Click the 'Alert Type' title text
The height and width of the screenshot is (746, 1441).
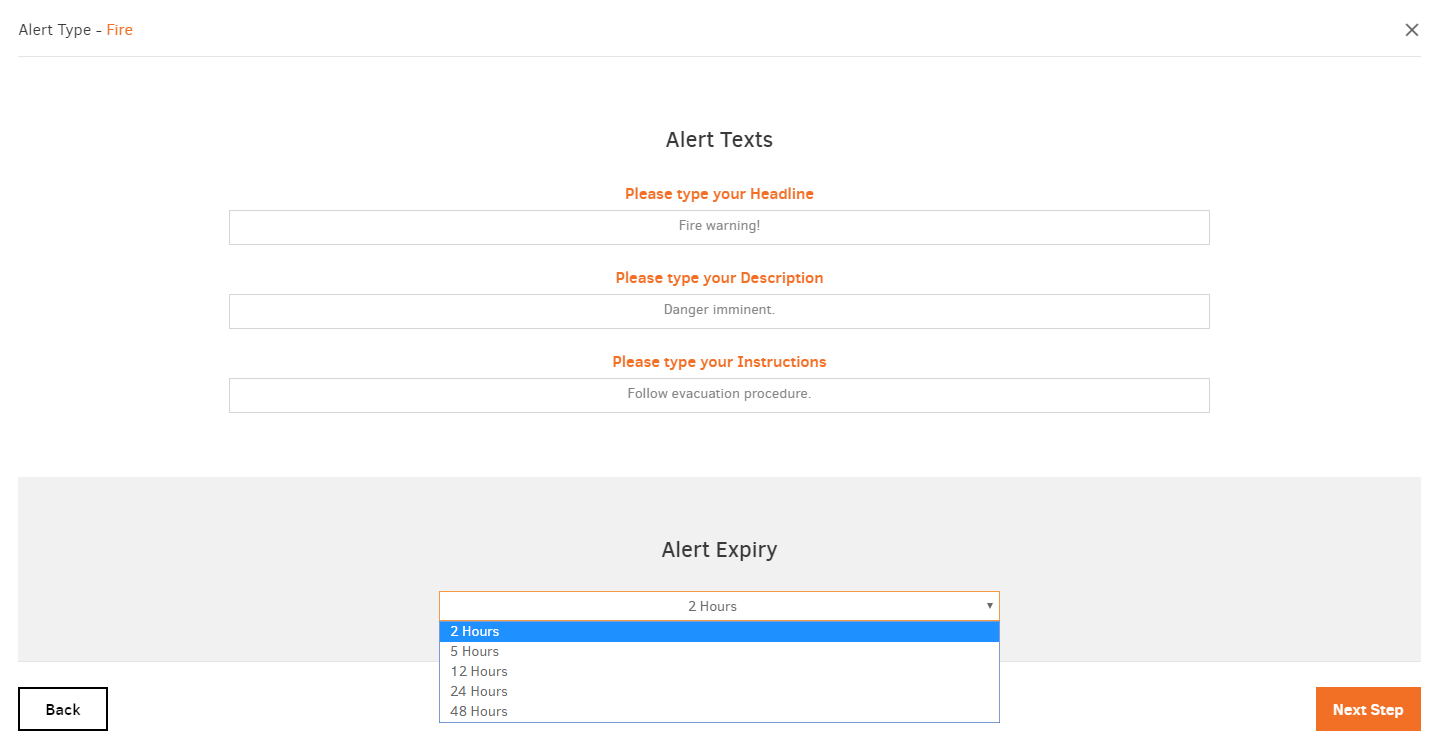coord(54,30)
